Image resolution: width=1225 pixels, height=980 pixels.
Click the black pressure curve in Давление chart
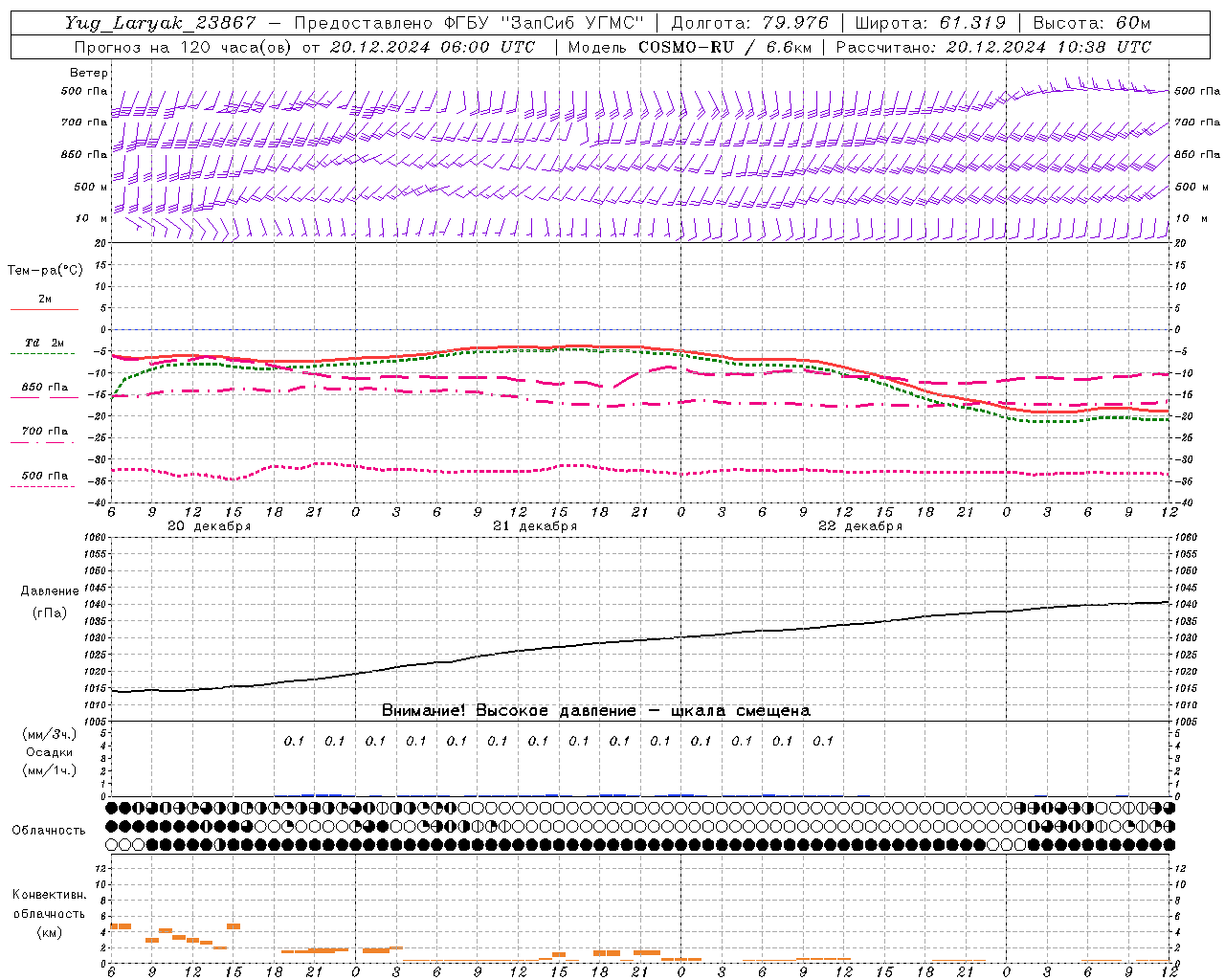(x=640, y=641)
